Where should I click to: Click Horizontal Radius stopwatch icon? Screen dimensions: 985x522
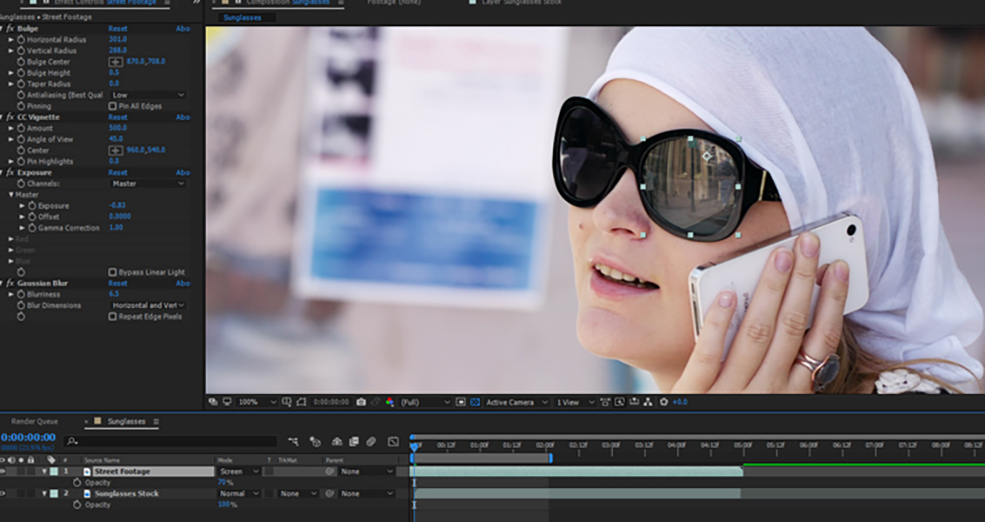[x=21, y=40]
